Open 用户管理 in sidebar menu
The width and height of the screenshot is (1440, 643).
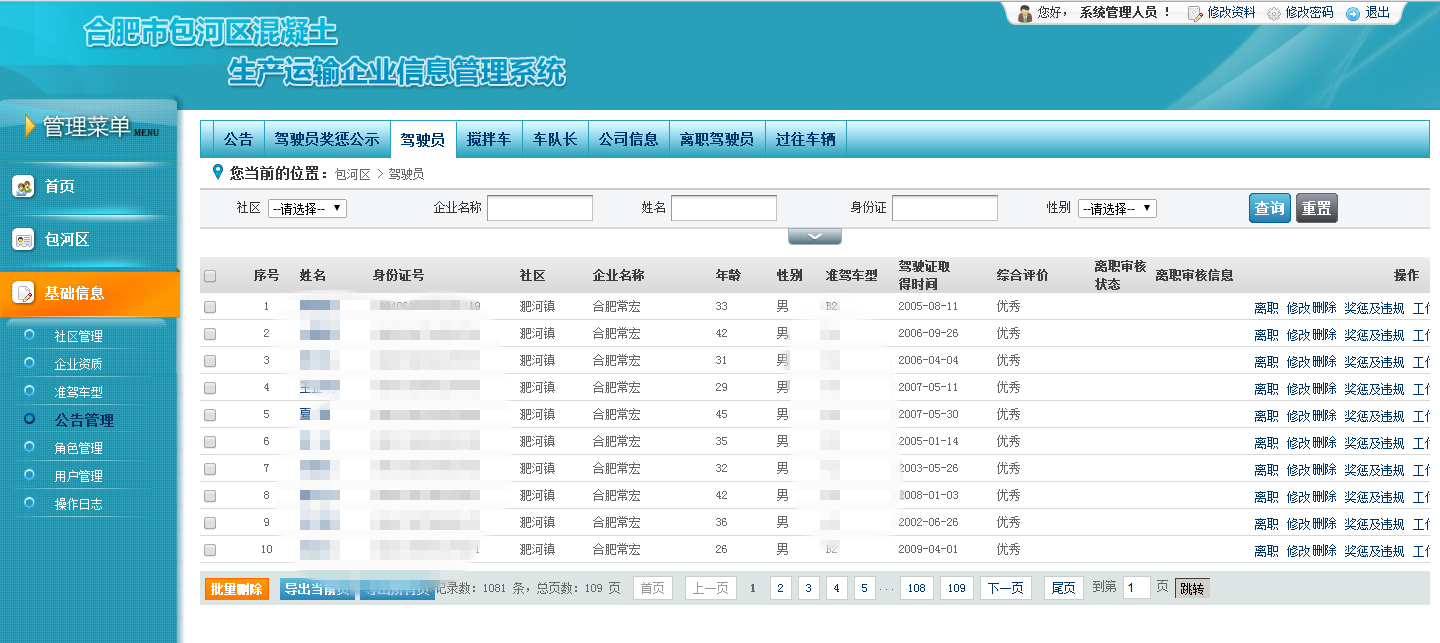click(x=78, y=476)
